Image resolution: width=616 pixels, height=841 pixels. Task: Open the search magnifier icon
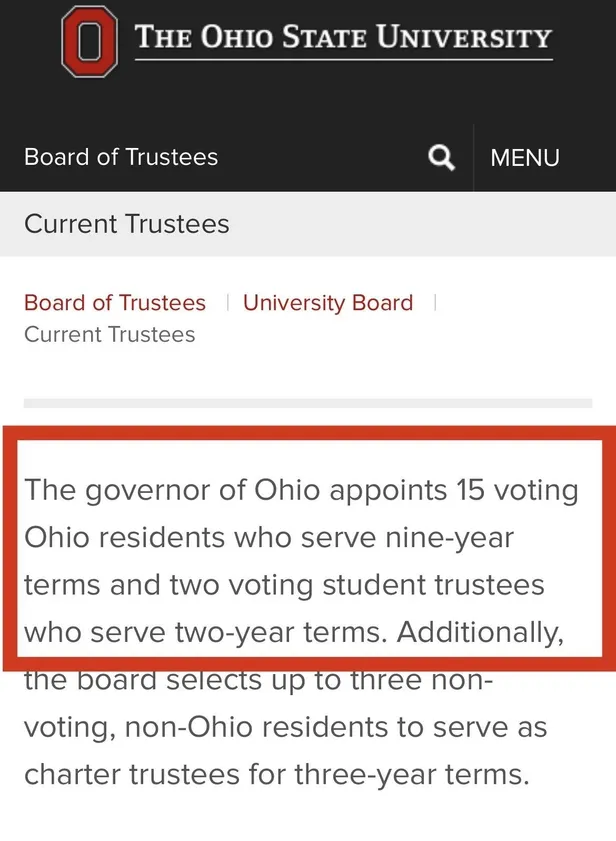coord(441,157)
